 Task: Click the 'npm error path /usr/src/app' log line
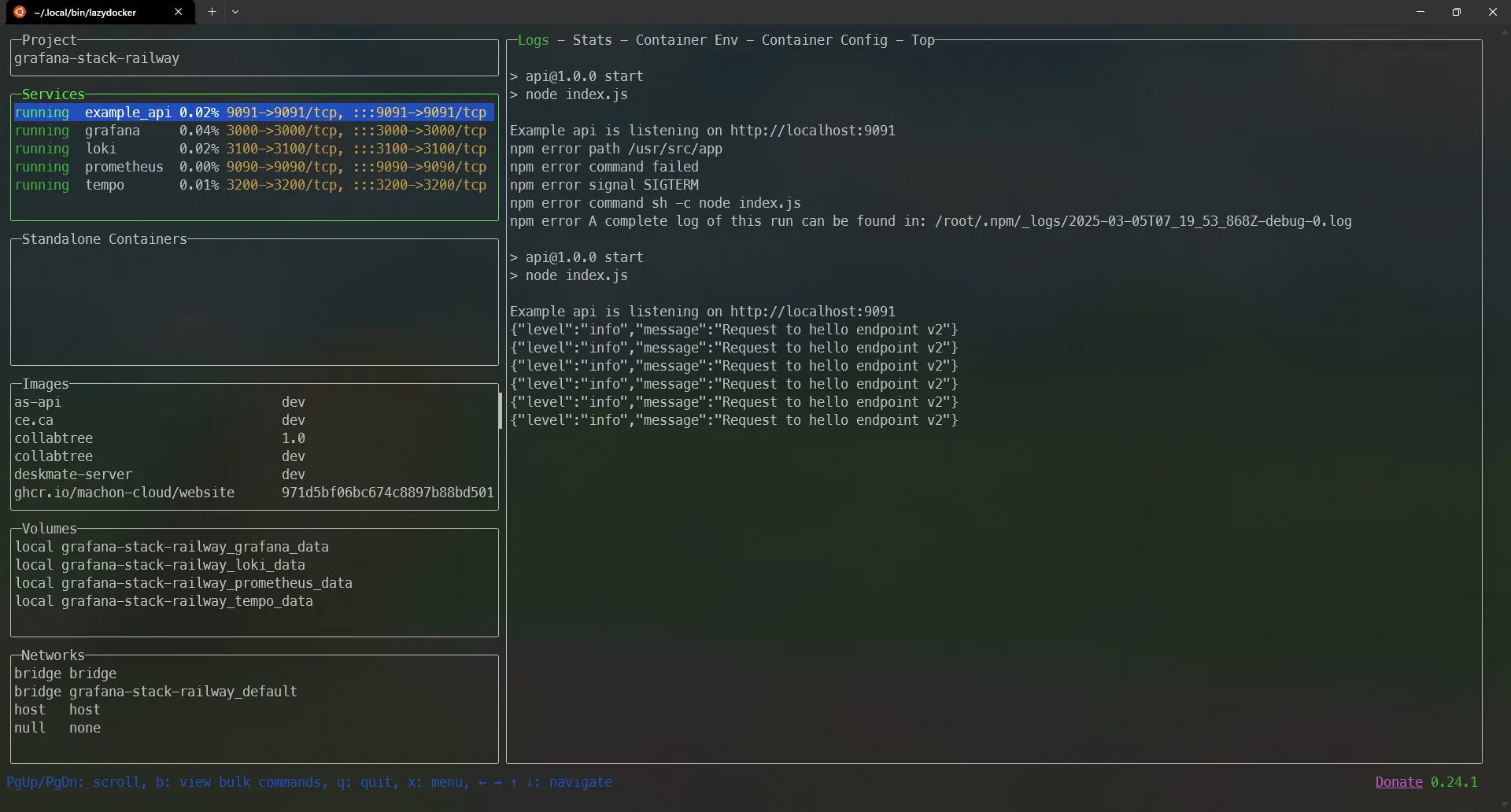coord(615,149)
